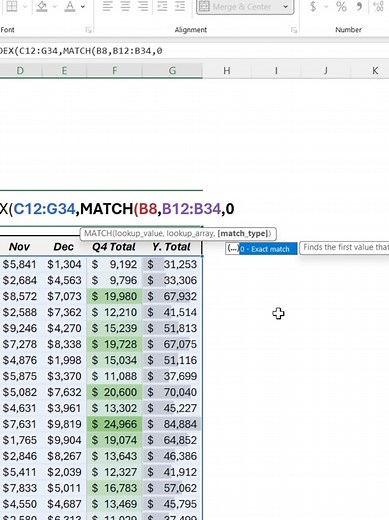Click the in-cell formula text C12:G34
The height and width of the screenshot is (520, 389).
tap(44, 209)
